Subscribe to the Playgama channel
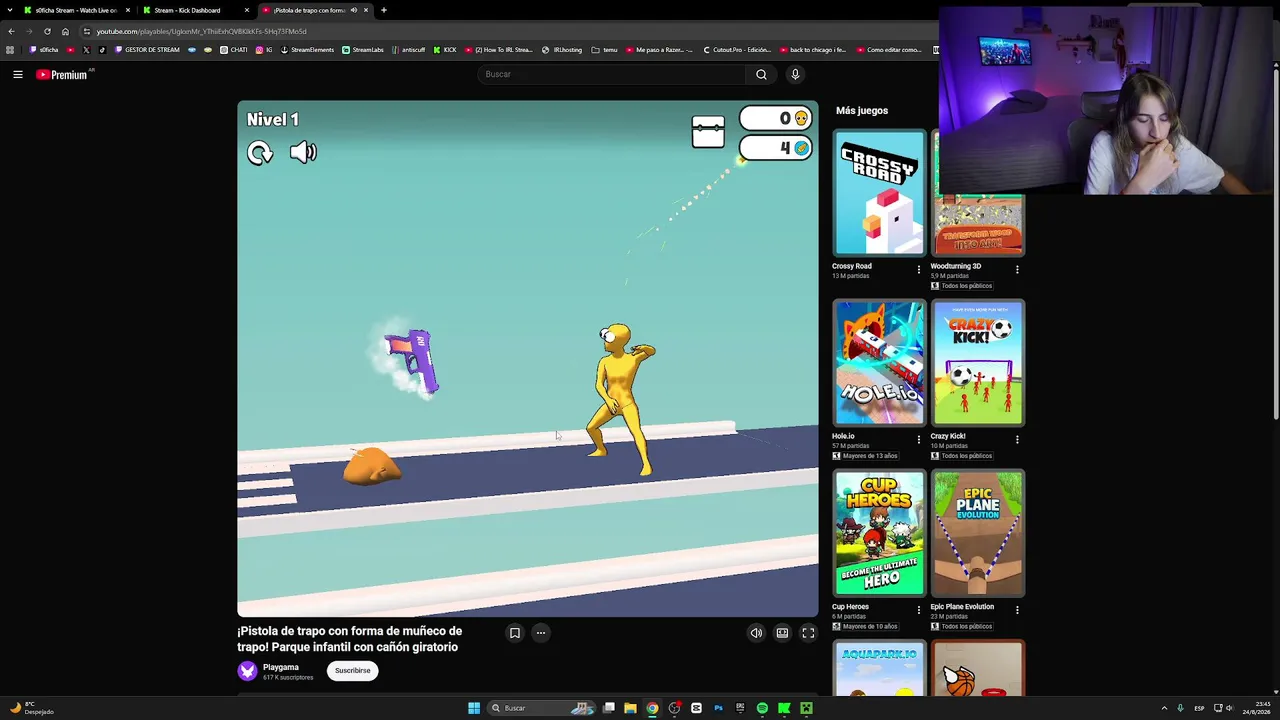Image resolution: width=1280 pixels, height=720 pixels. tap(352, 671)
